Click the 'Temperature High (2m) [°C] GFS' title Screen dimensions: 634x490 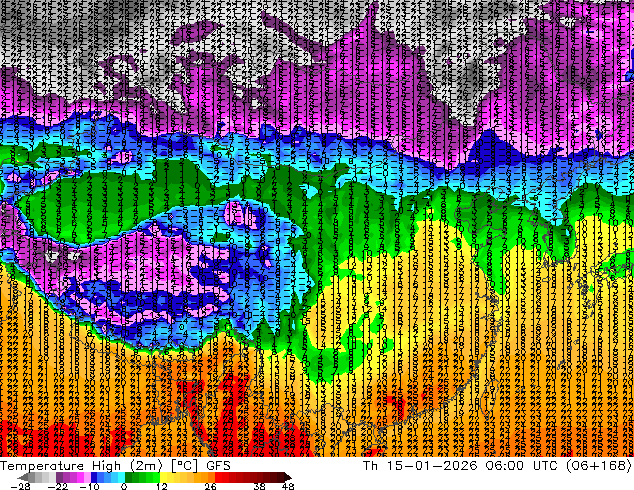pos(115,466)
